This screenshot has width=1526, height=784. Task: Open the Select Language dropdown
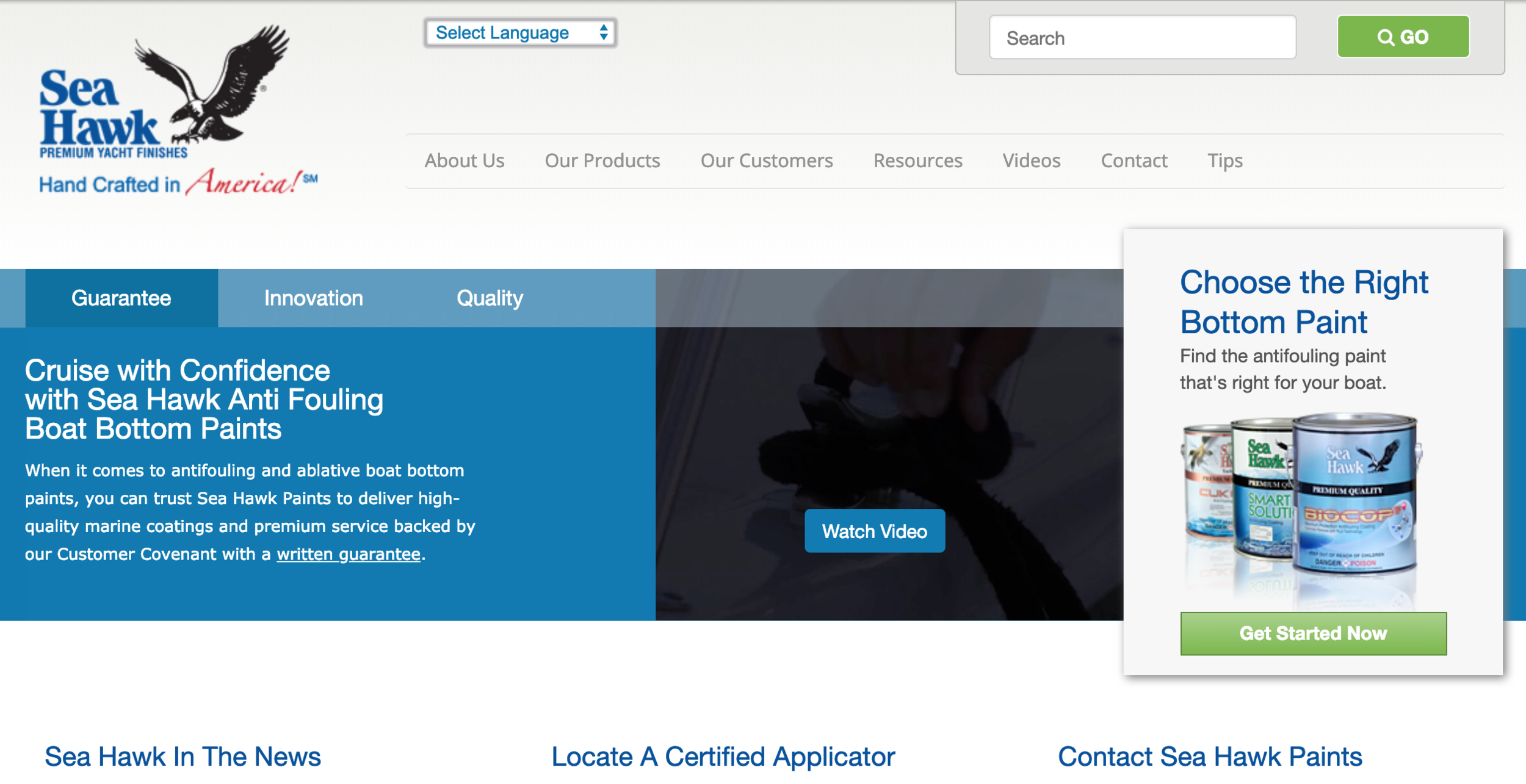(x=520, y=33)
